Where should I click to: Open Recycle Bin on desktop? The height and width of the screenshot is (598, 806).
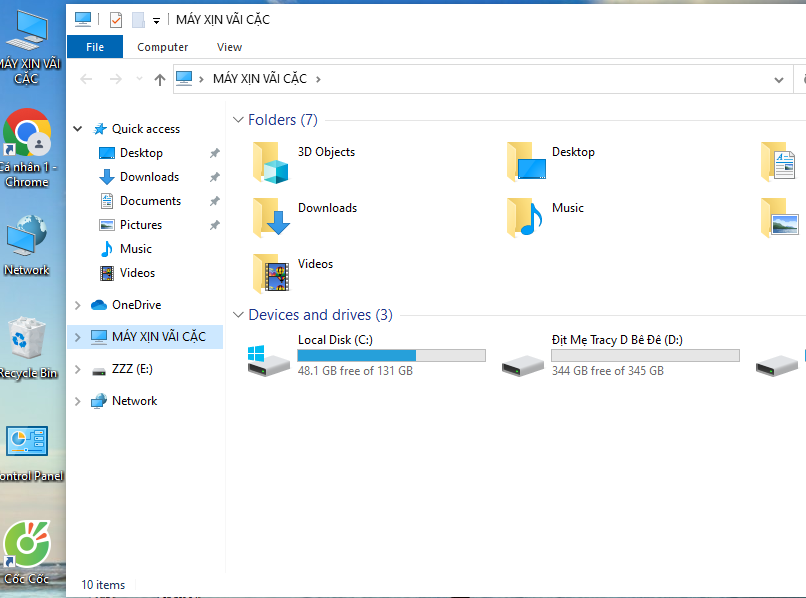click(x=26, y=341)
